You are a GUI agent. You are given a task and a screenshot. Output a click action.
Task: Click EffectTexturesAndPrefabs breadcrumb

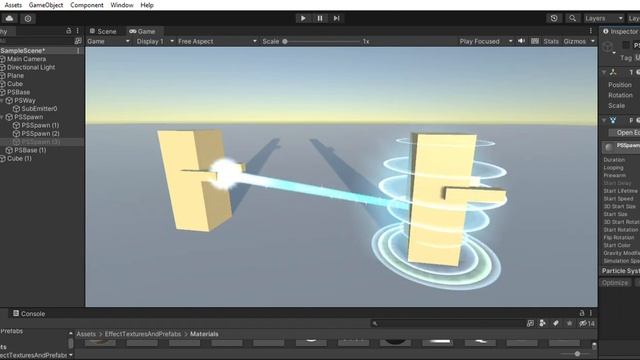[143, 334]
